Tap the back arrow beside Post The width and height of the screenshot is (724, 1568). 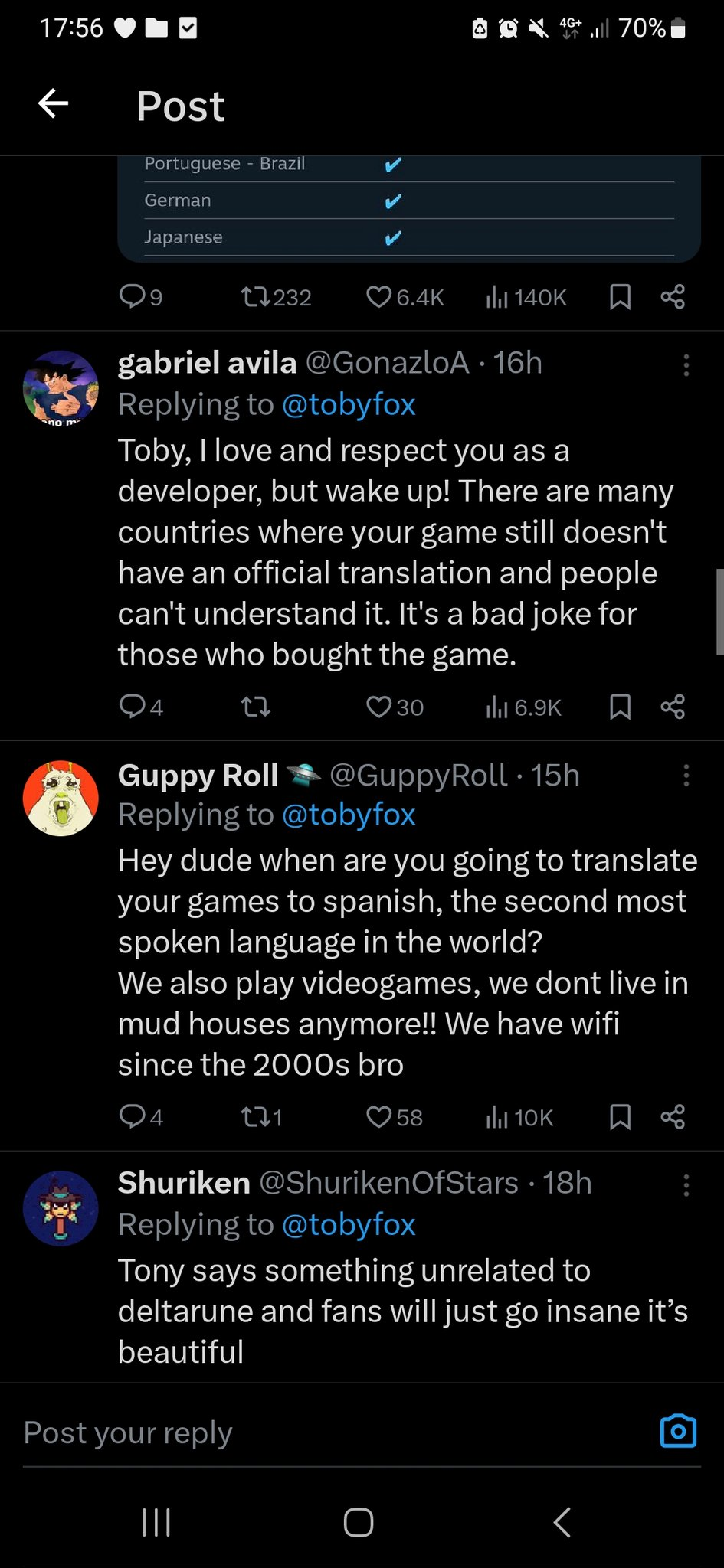pos(53,104)
